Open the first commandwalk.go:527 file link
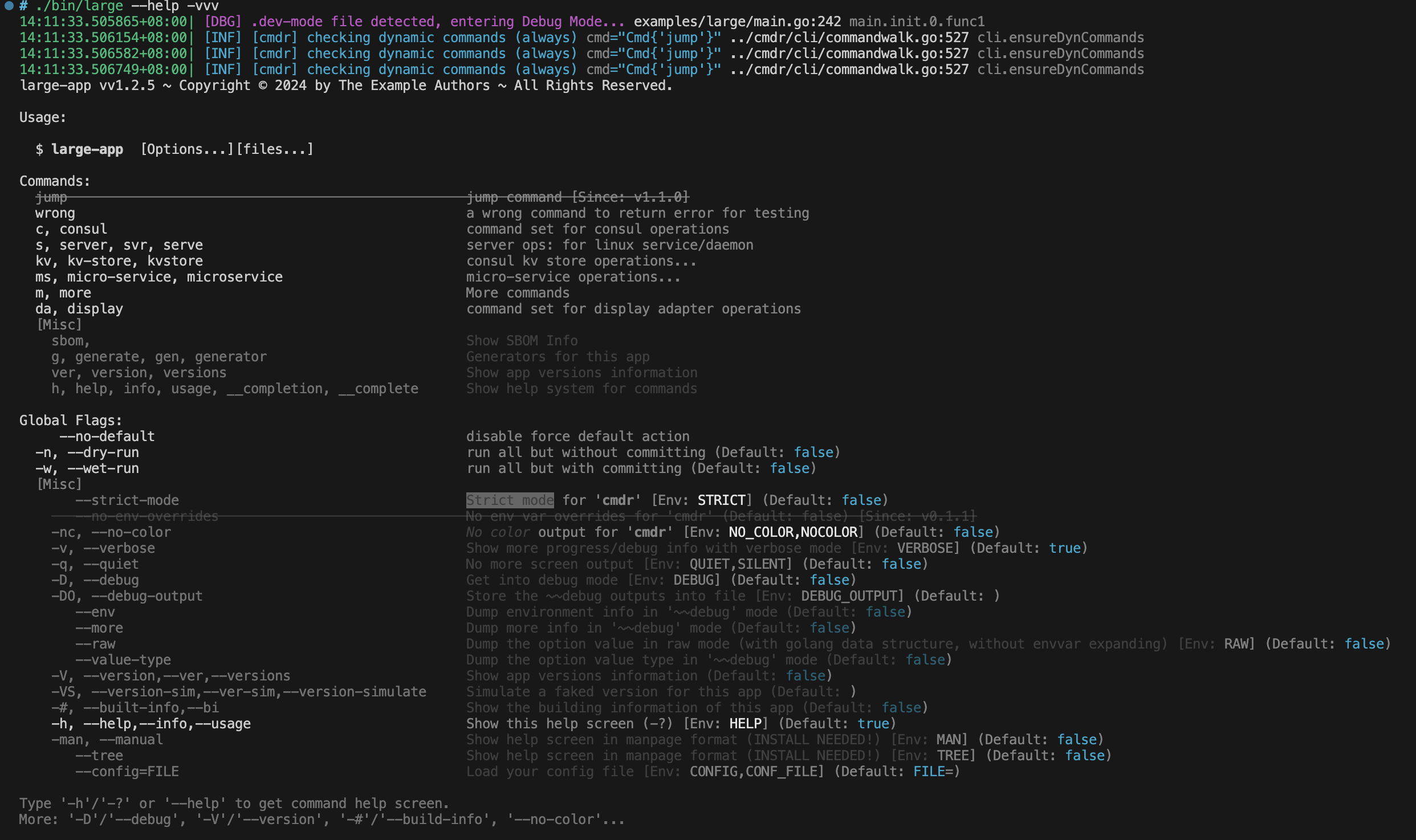Screen dimensions: 1416x840 pyautogui.click(x=849, y=38)
